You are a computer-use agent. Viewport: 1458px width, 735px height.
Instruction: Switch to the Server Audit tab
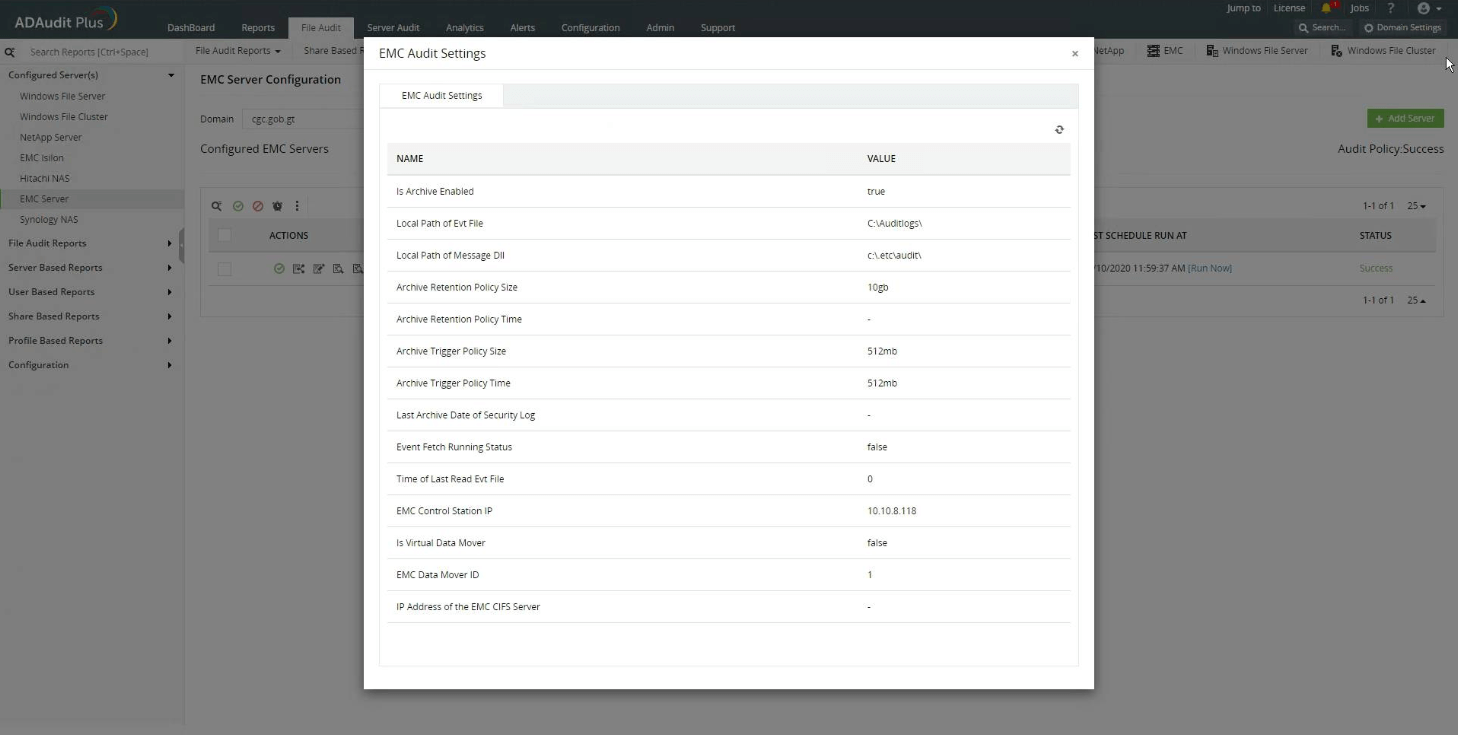click(393, 28)
